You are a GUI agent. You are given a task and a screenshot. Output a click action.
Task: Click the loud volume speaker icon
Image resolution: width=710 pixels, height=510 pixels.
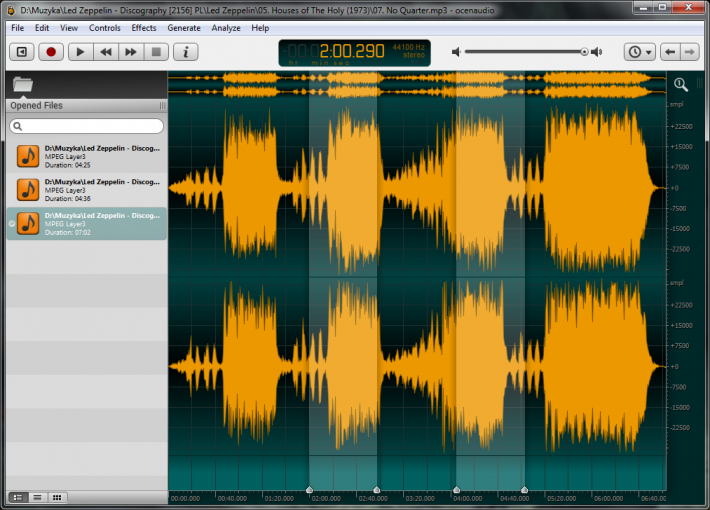597,52
